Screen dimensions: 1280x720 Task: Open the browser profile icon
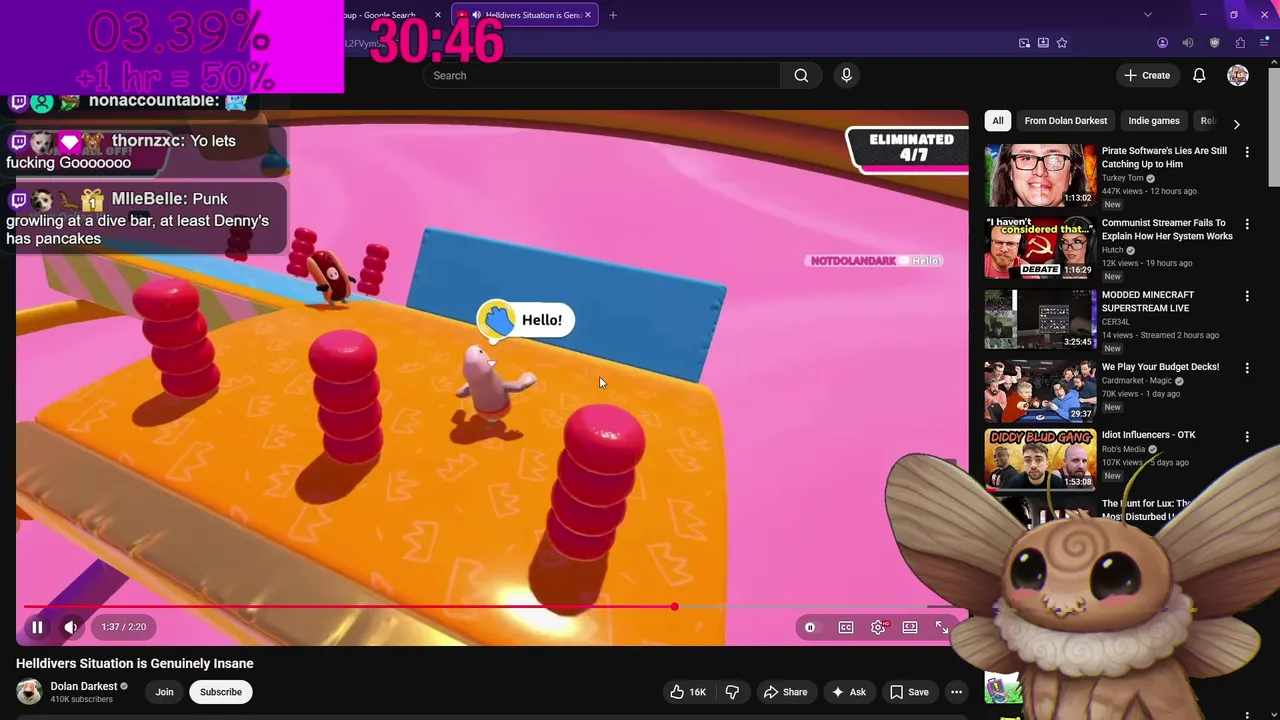click(1162, 43)
